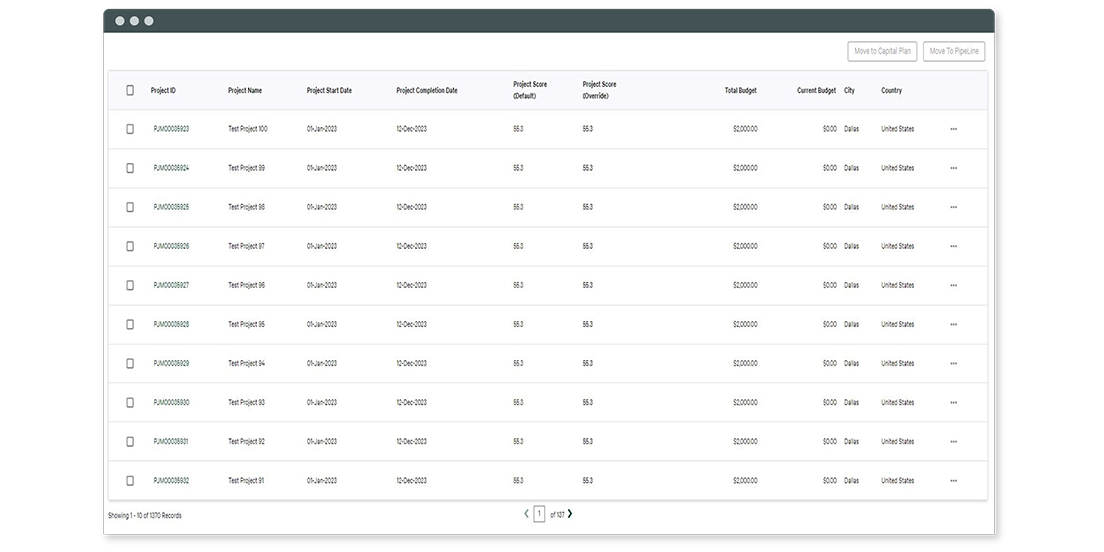Click the page number input field

coord(539,514)
